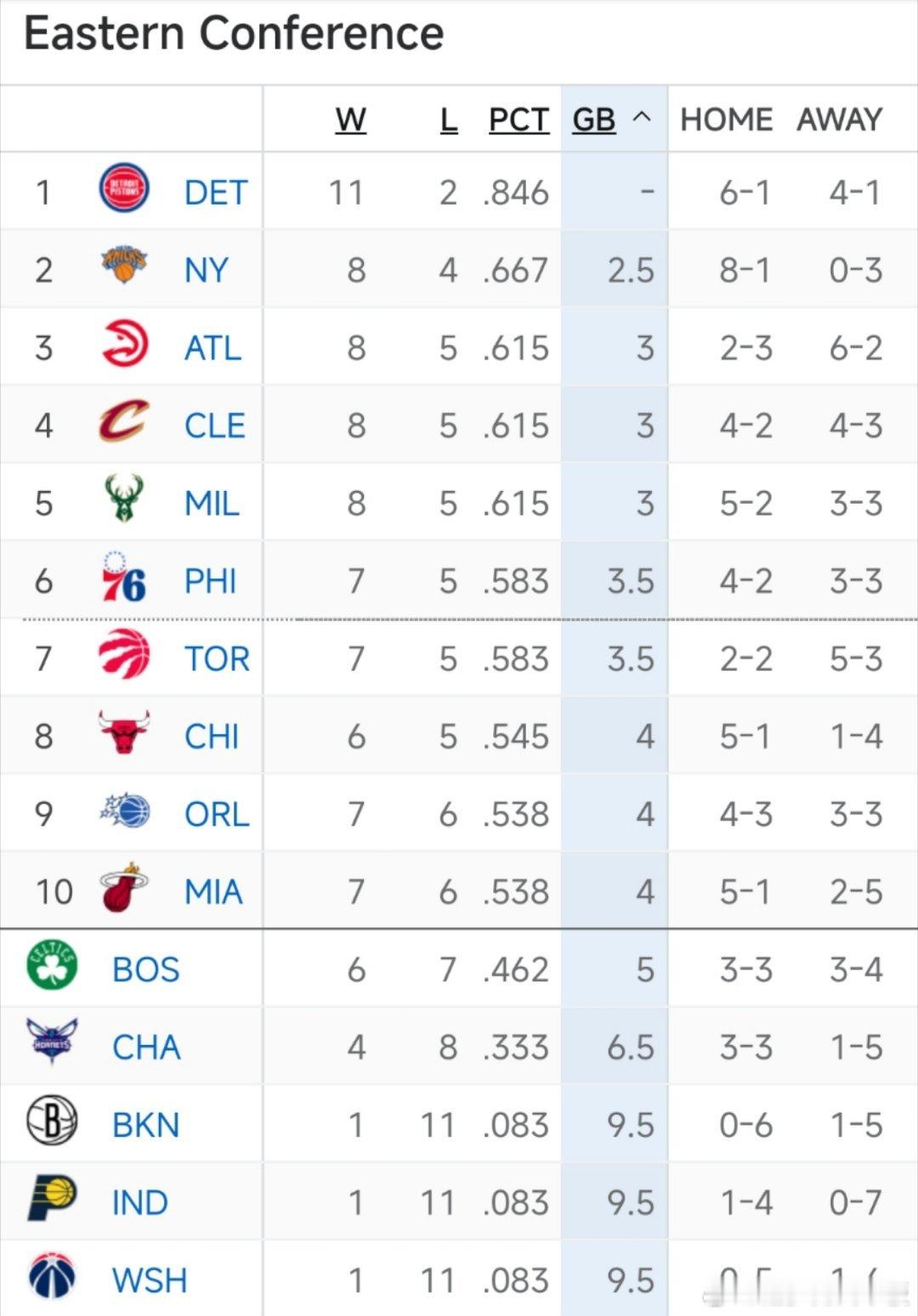Screen dimensions: 918x1316
Task: Click the Milwaukee Bucks logo
Action: point(124,500)
